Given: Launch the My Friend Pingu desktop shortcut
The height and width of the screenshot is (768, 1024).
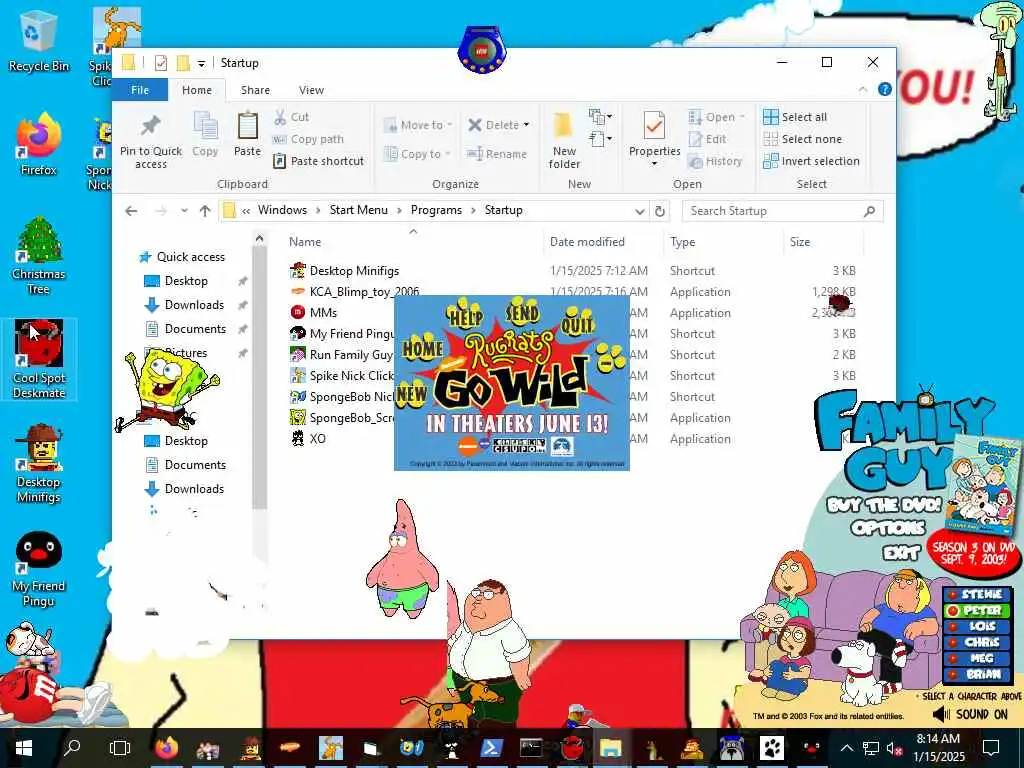Looking at the screenshot, I should (39, 568).
